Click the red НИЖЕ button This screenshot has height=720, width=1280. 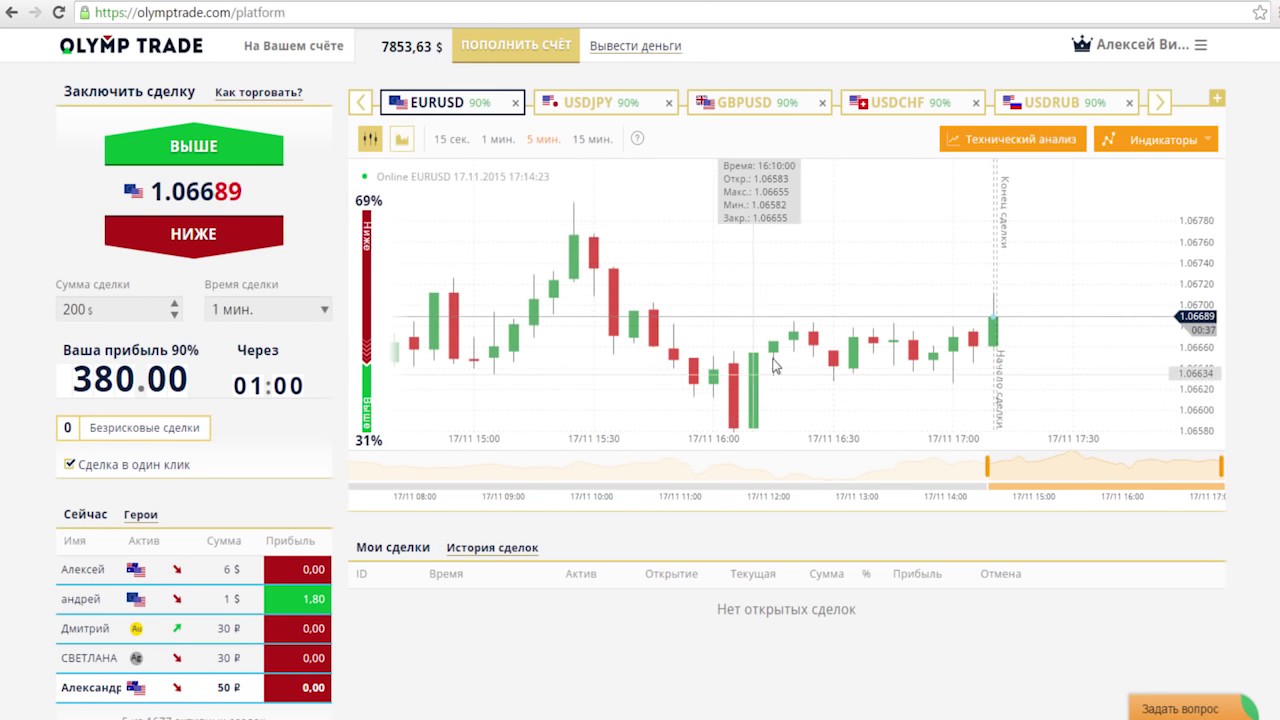coord(194,234)
